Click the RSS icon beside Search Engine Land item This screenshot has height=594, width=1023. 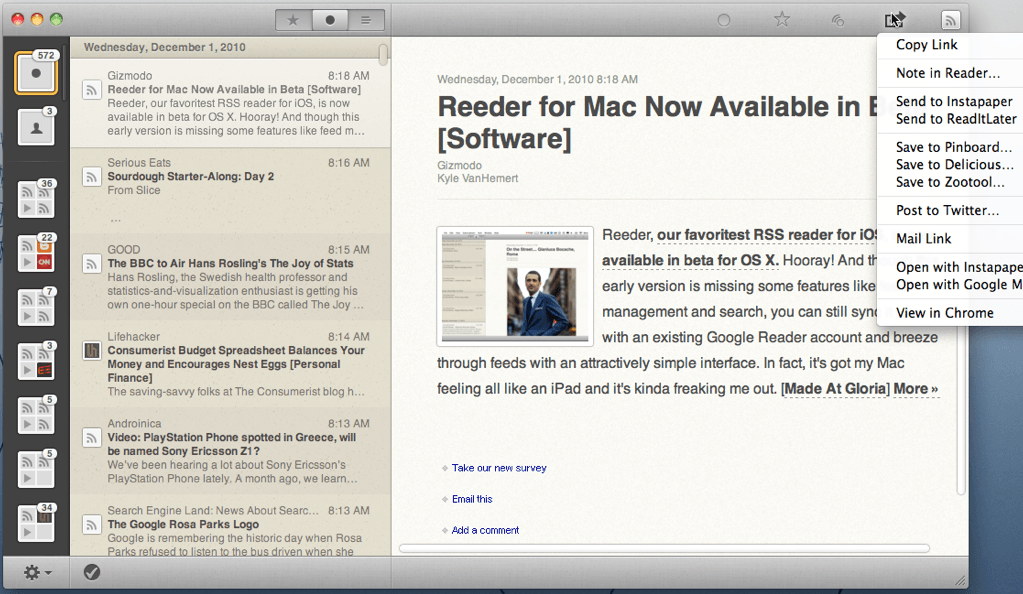coord(92,525)
